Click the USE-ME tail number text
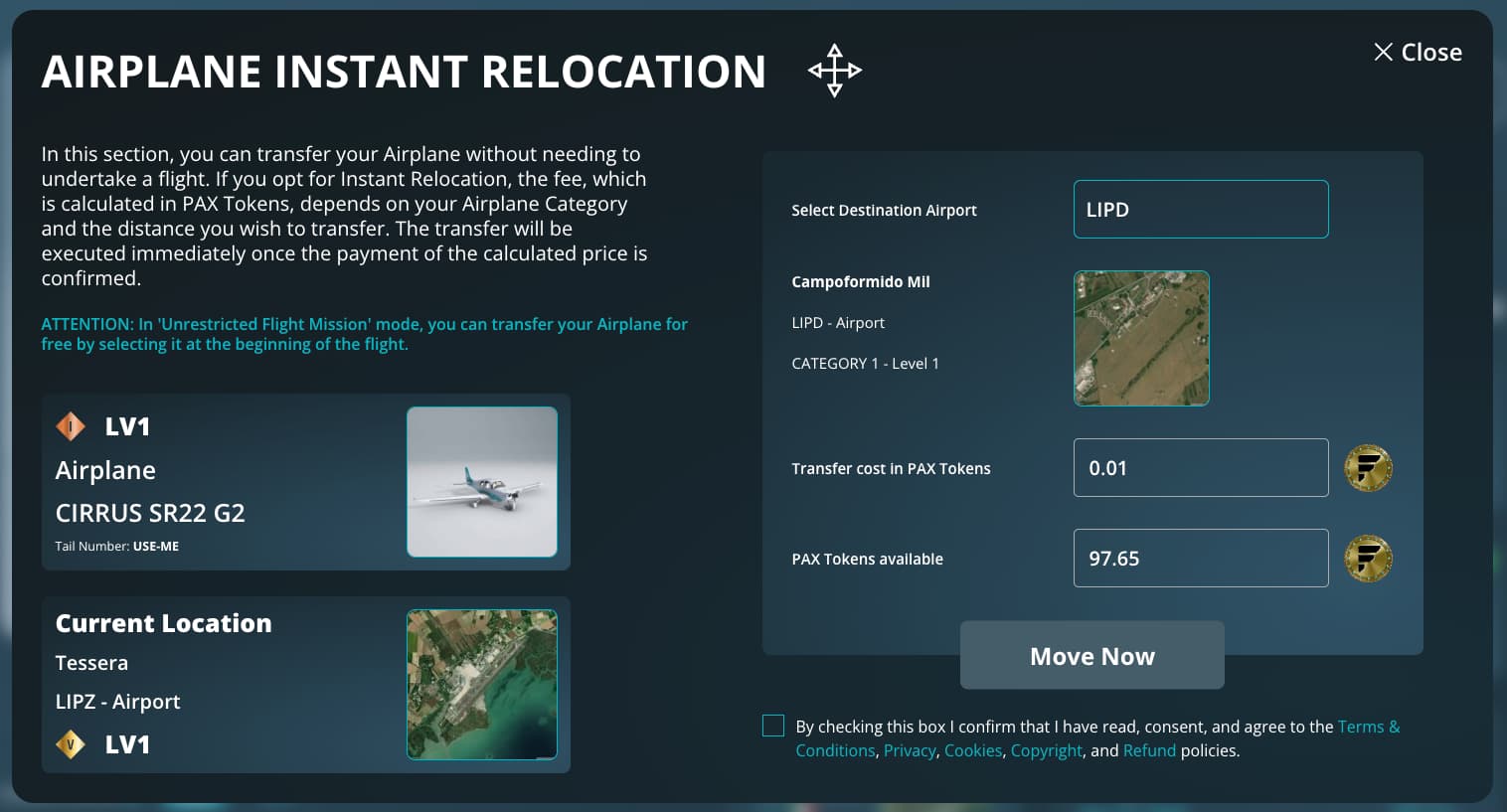Viewport: 1507px width, 812px height. coord(156,547)
